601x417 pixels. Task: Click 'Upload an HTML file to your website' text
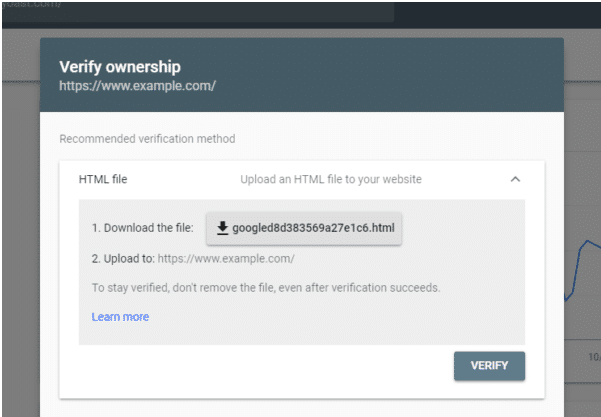tap(331, 179)
